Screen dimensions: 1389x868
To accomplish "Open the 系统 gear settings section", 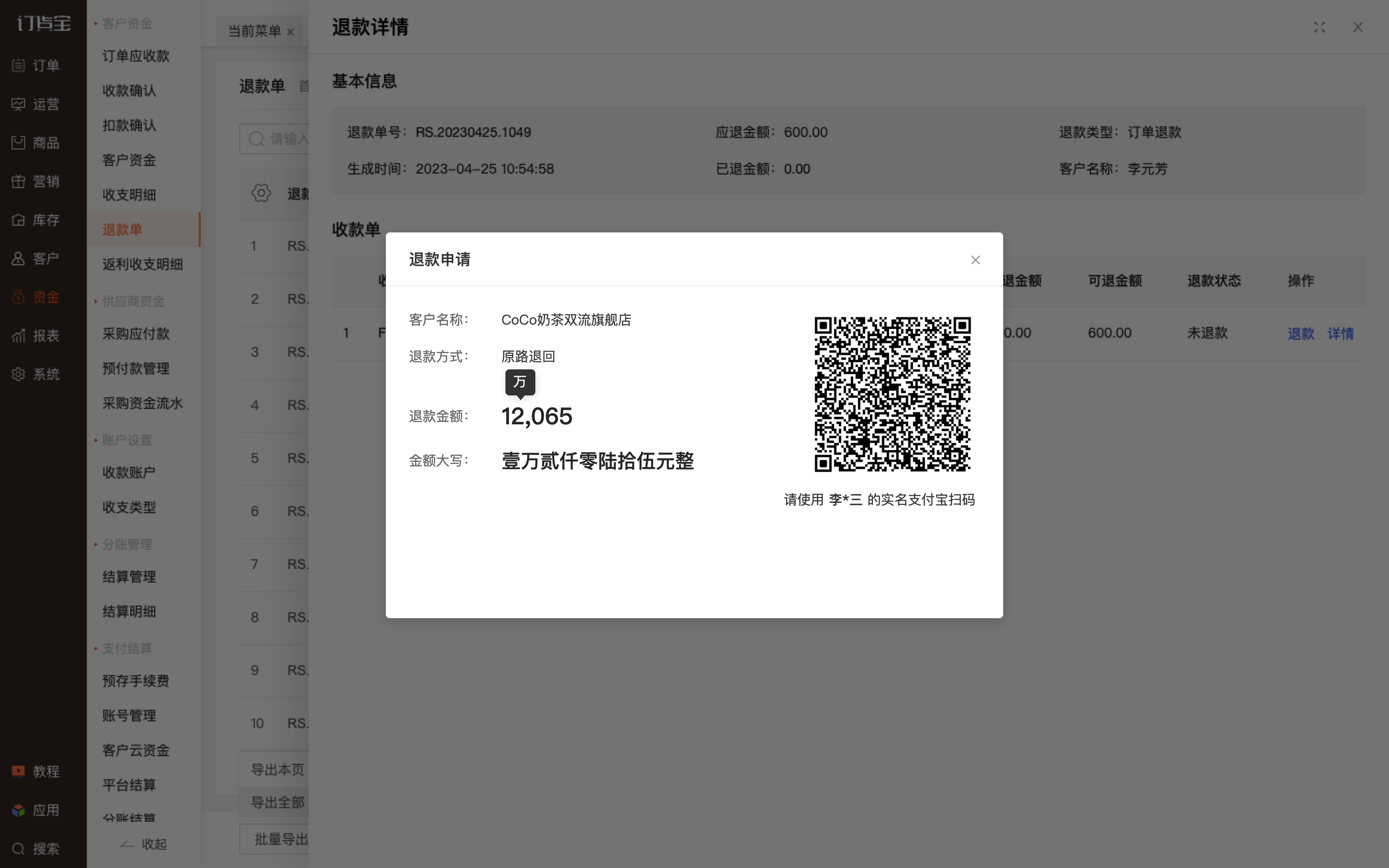I will click(36, 374).
